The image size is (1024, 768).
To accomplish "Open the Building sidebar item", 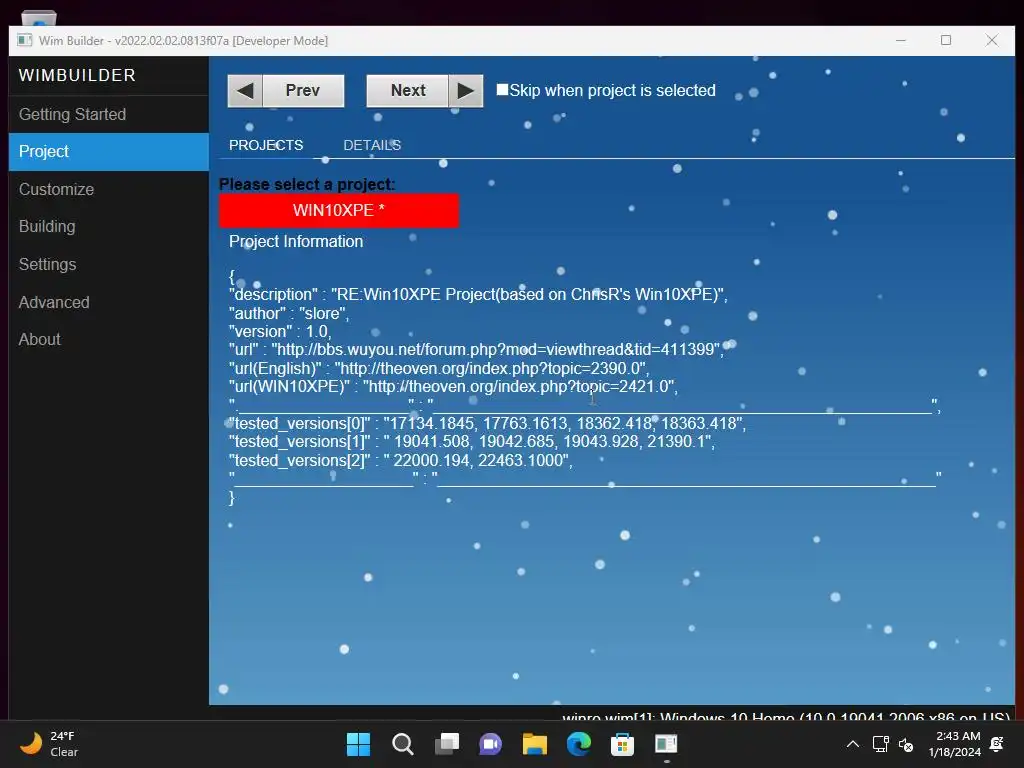I will [109, 227].
